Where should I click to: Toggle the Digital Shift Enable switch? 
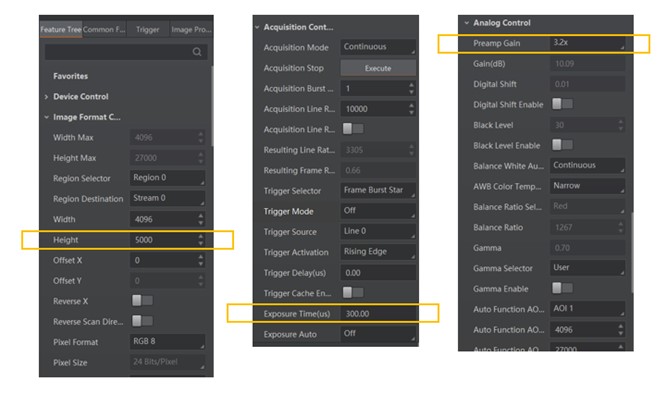[x=562, y=104]
